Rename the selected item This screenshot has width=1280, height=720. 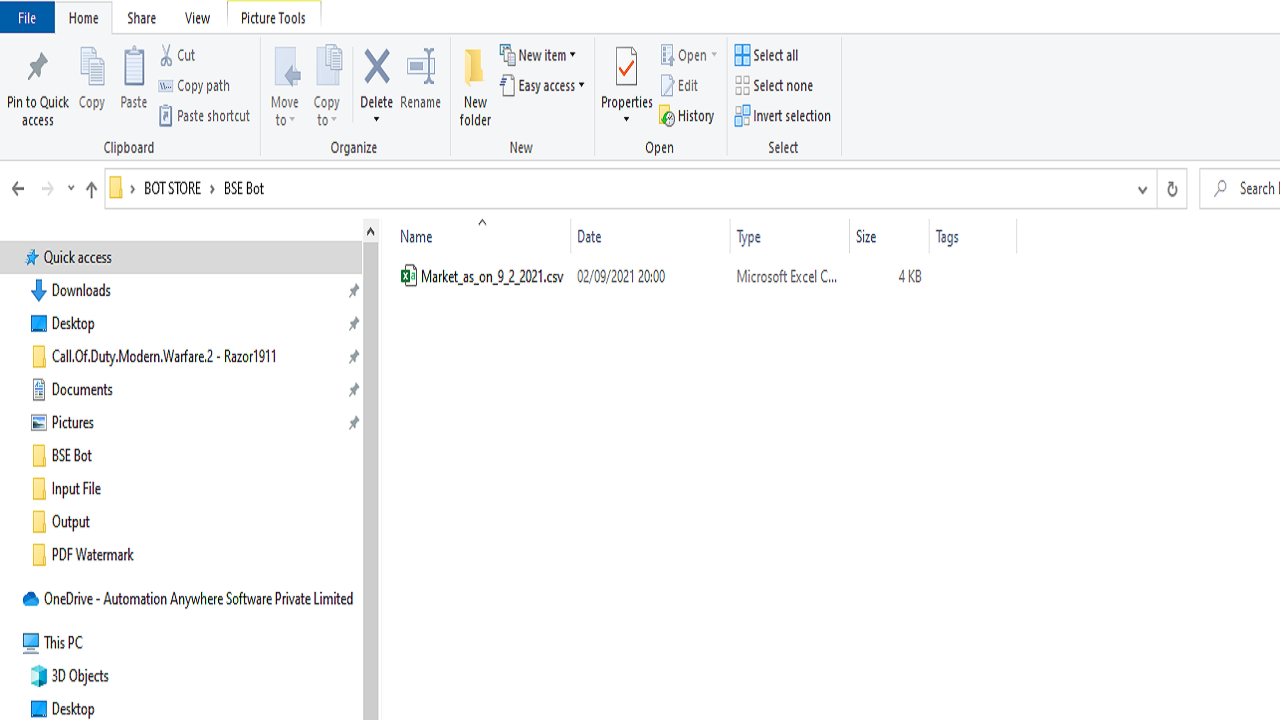(421, 79)
